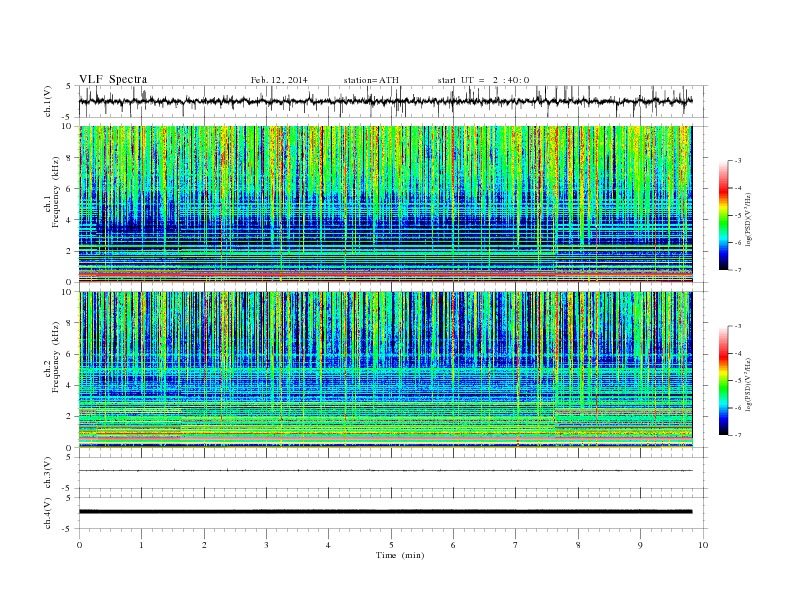Screen dimensions: 792x612
Task: Click the "7" minute time tick label
Action: click(x=516, y=545)
